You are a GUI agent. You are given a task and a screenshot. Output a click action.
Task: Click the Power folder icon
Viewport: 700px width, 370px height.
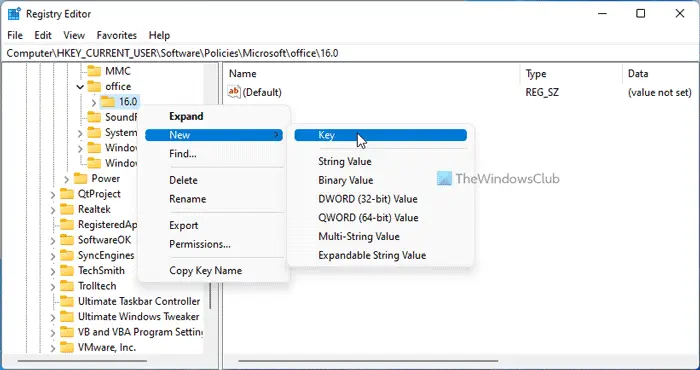pos(80,179)
